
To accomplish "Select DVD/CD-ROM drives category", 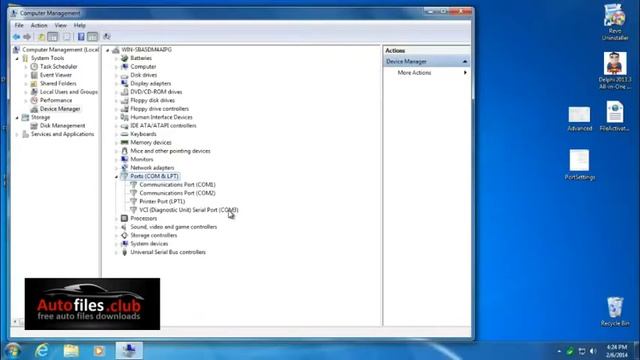I will pyautogui.click(x=156, y=92).
